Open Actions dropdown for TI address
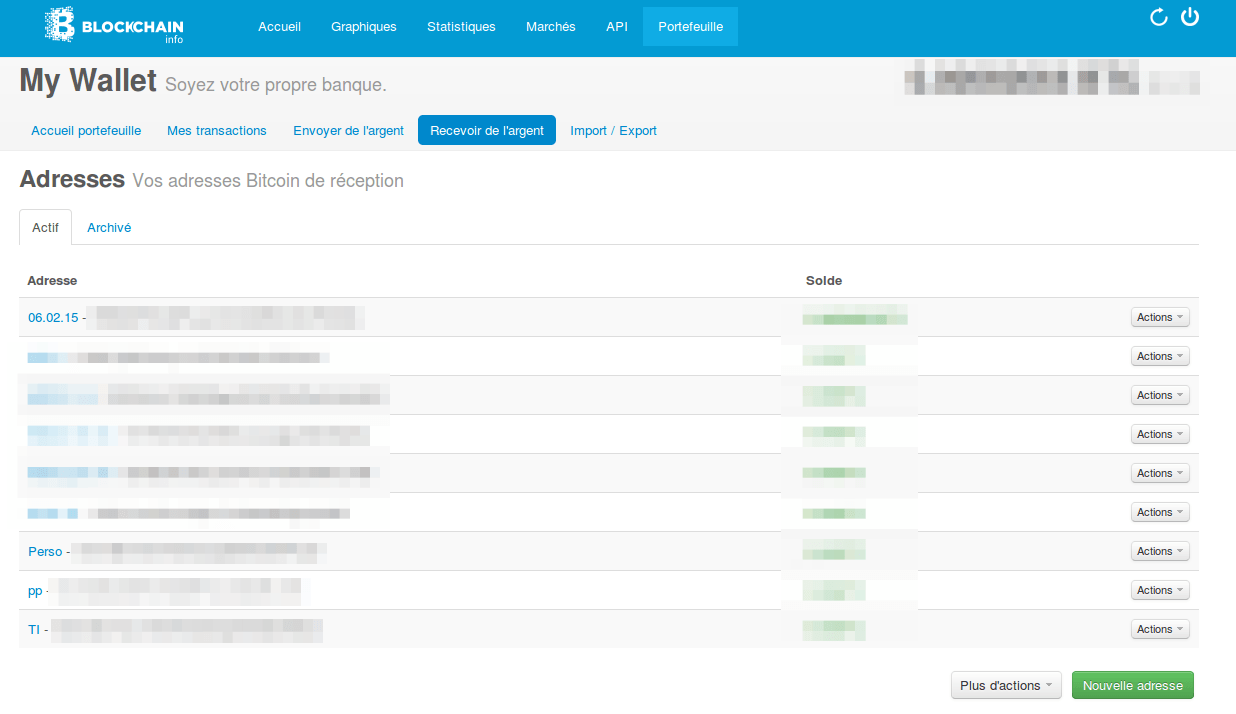Image resolution: width=1236 pixels, height=714 pixels. (x=1160, y=629)
